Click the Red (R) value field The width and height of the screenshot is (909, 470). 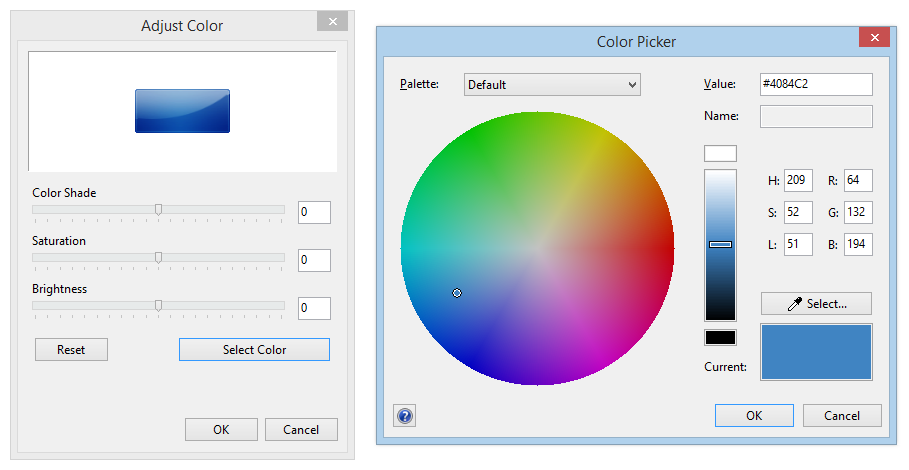[x=858, y=181]
